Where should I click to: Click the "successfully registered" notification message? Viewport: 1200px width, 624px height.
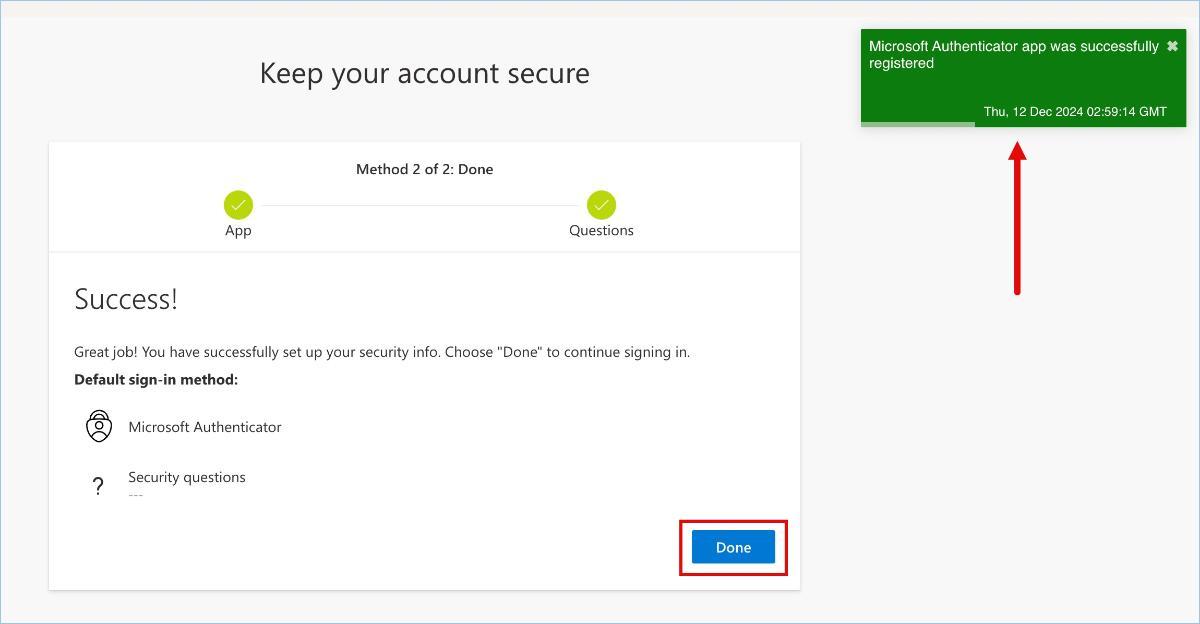1012,55
